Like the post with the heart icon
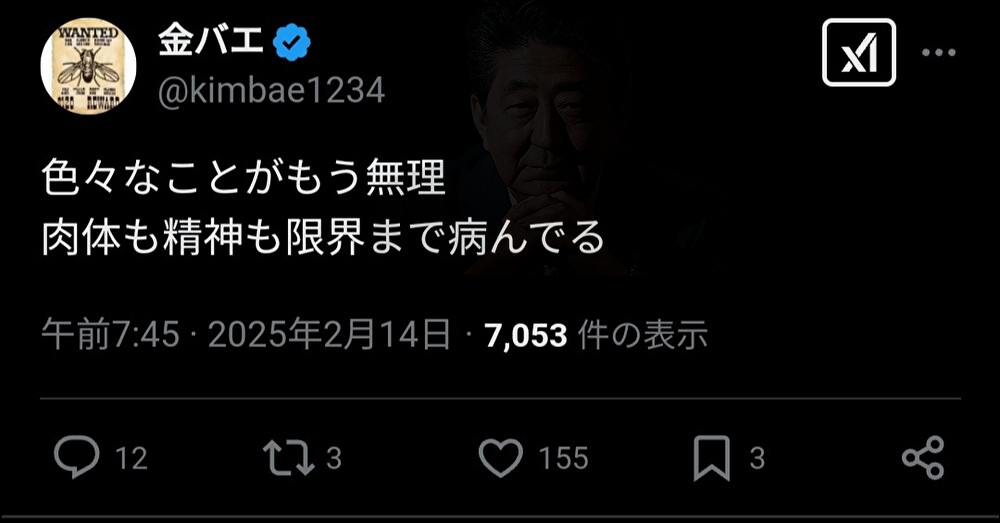The width and height of the screenshot is (1000, 523). [x=501, y=458]
